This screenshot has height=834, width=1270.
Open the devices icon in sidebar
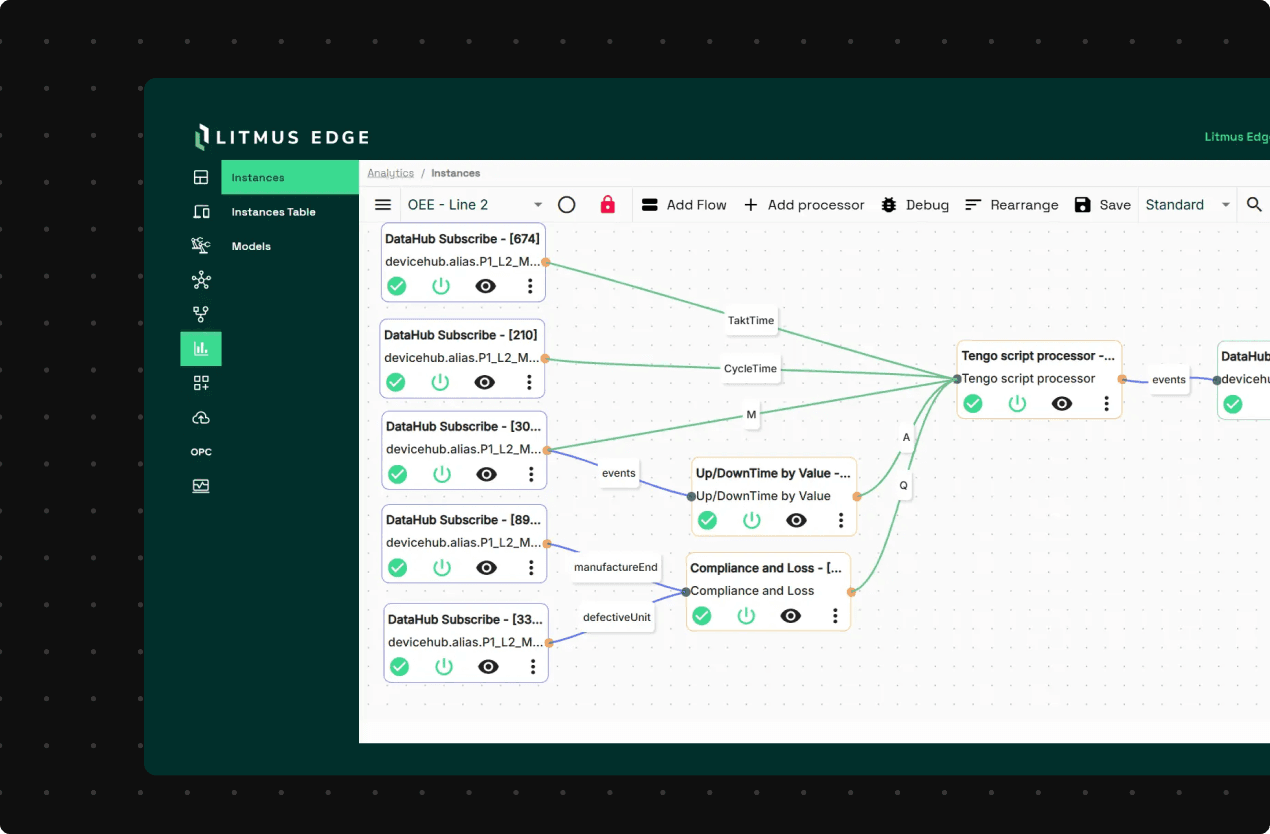pyautogui.click(x=201, y=212)
